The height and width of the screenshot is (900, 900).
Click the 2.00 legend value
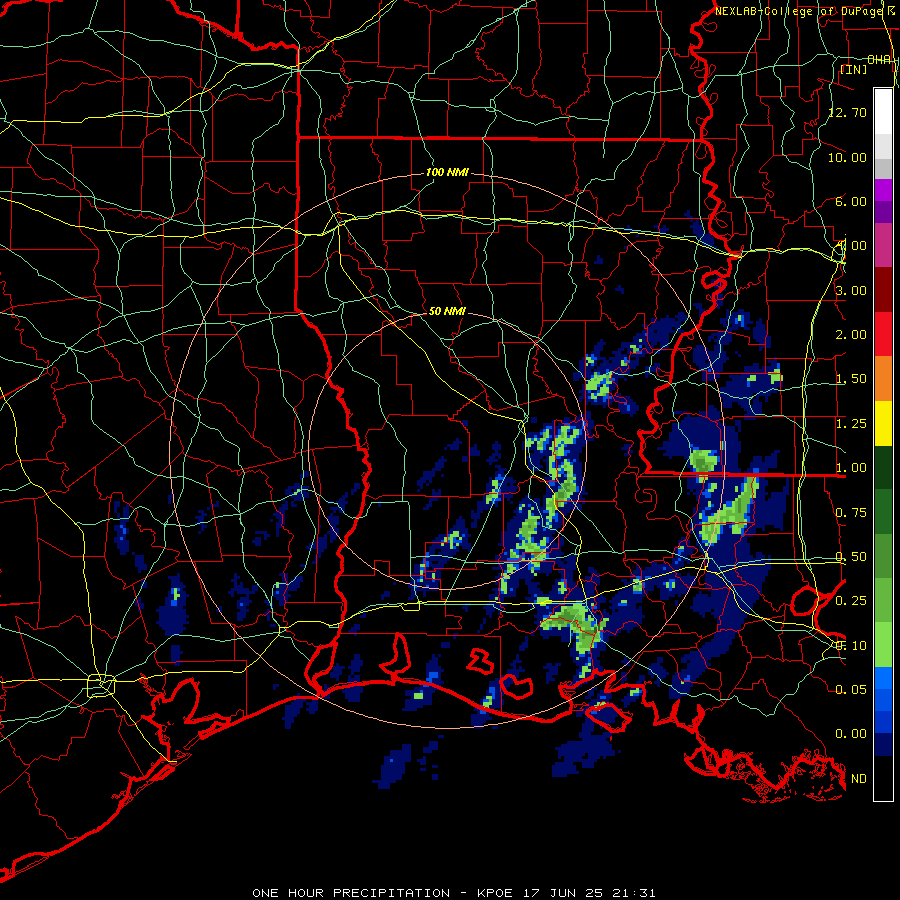(851, 335)
